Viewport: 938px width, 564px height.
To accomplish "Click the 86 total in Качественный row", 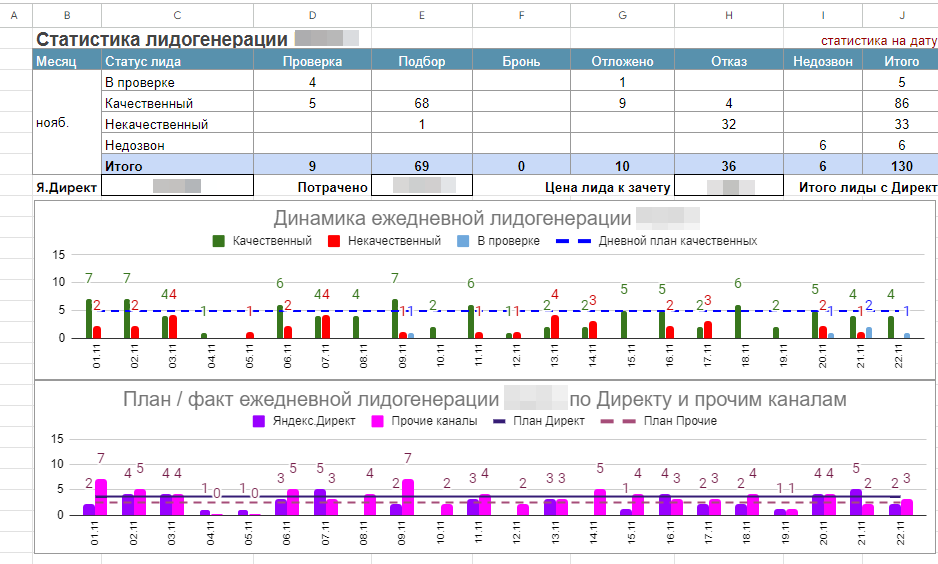I will (900, 102).
